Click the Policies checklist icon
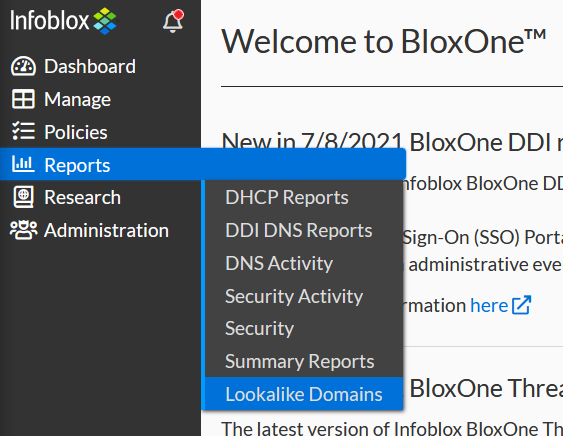563x436 pixels. (23, 131)
